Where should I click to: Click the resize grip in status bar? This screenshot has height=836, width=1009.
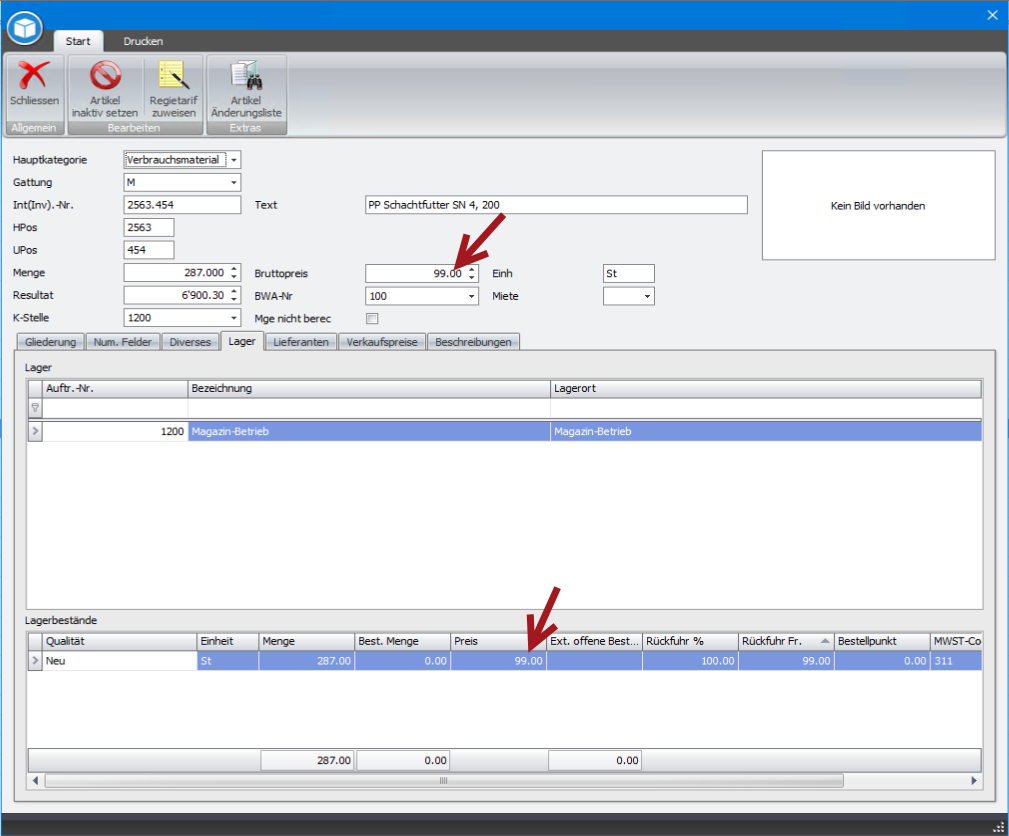click(x=999, y=827)
